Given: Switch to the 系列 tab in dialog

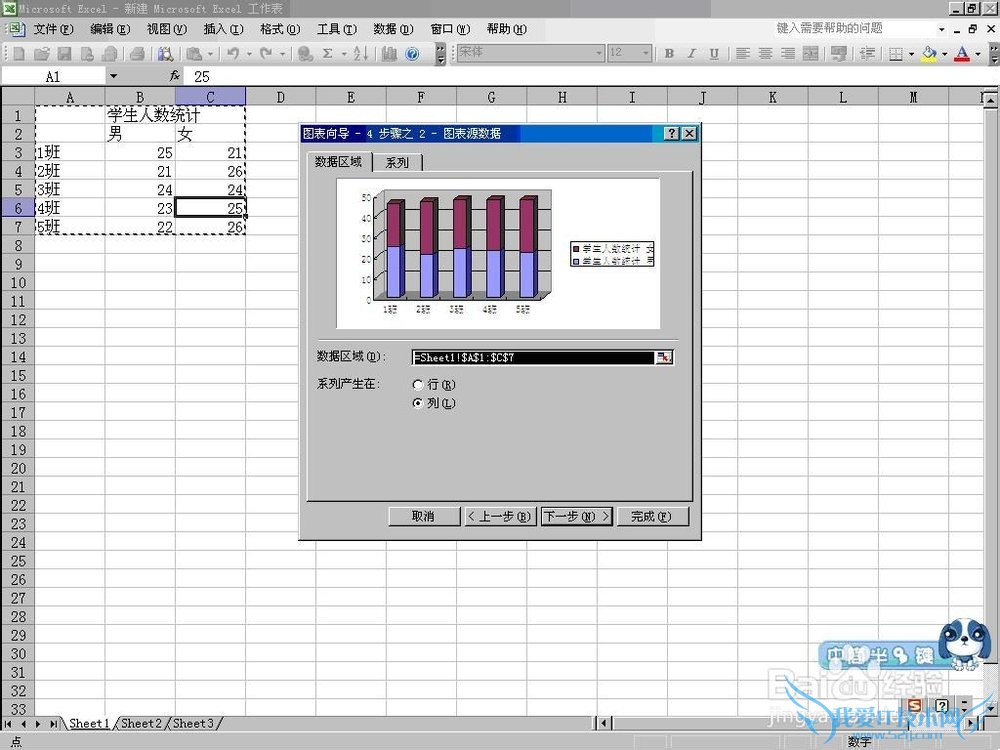Looking at the screenshot, I should click(x=397, y=163).
